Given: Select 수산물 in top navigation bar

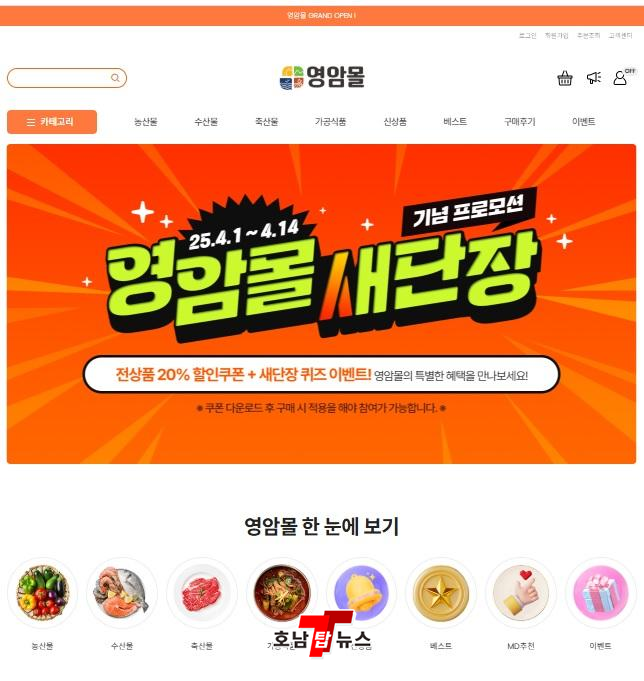Looking at the screenshot, I should tap(206, 122).
